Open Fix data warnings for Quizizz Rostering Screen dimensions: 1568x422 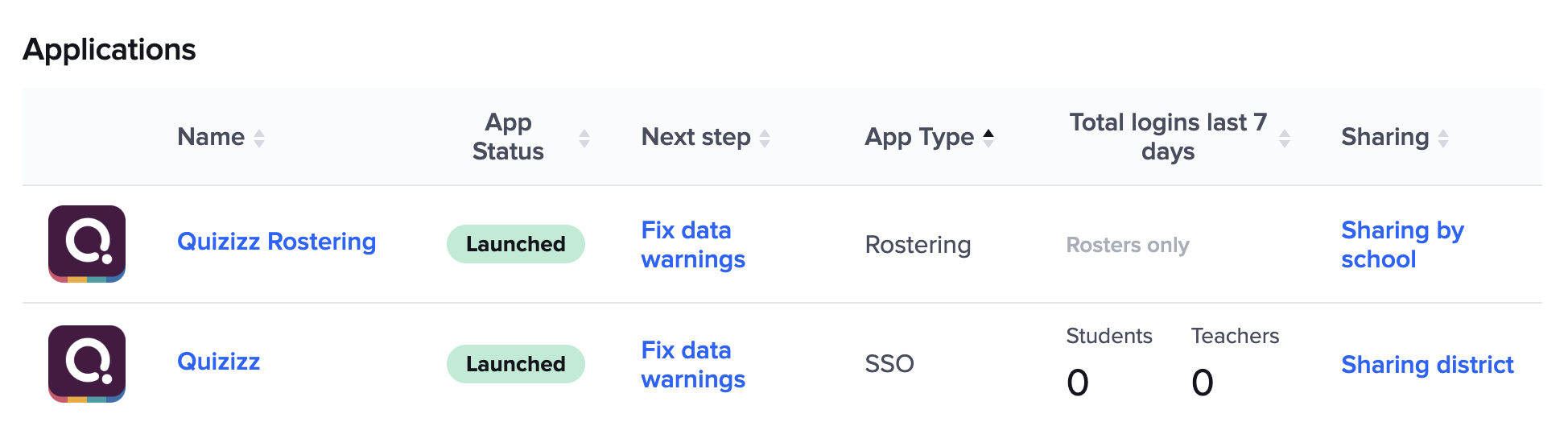pyautogui.click(x=693, y=245)
